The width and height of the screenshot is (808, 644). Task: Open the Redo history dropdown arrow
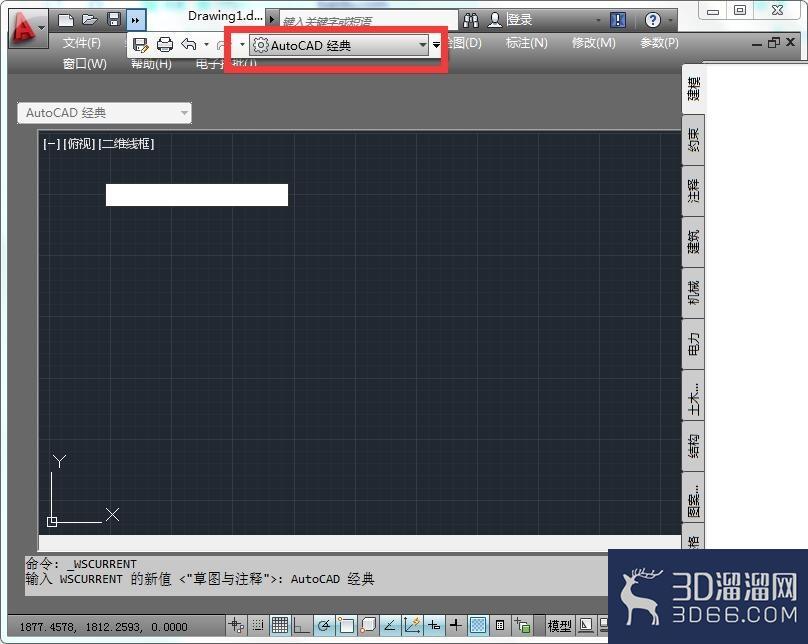[x=242, y=45]
